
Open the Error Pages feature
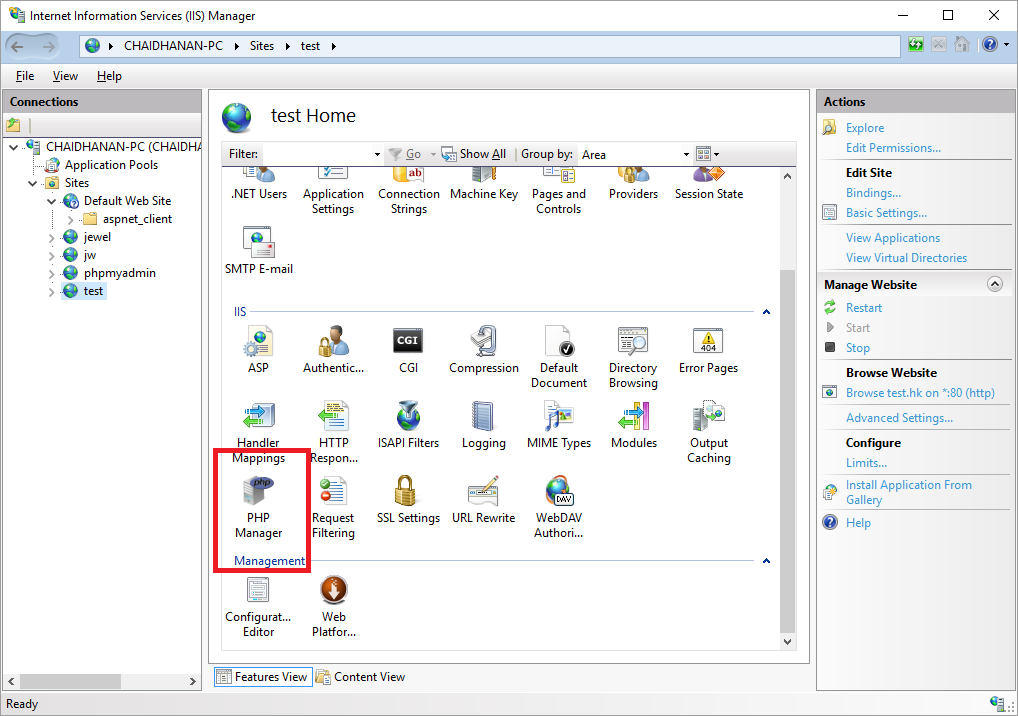pyautogui.click(x=708, y=351)
